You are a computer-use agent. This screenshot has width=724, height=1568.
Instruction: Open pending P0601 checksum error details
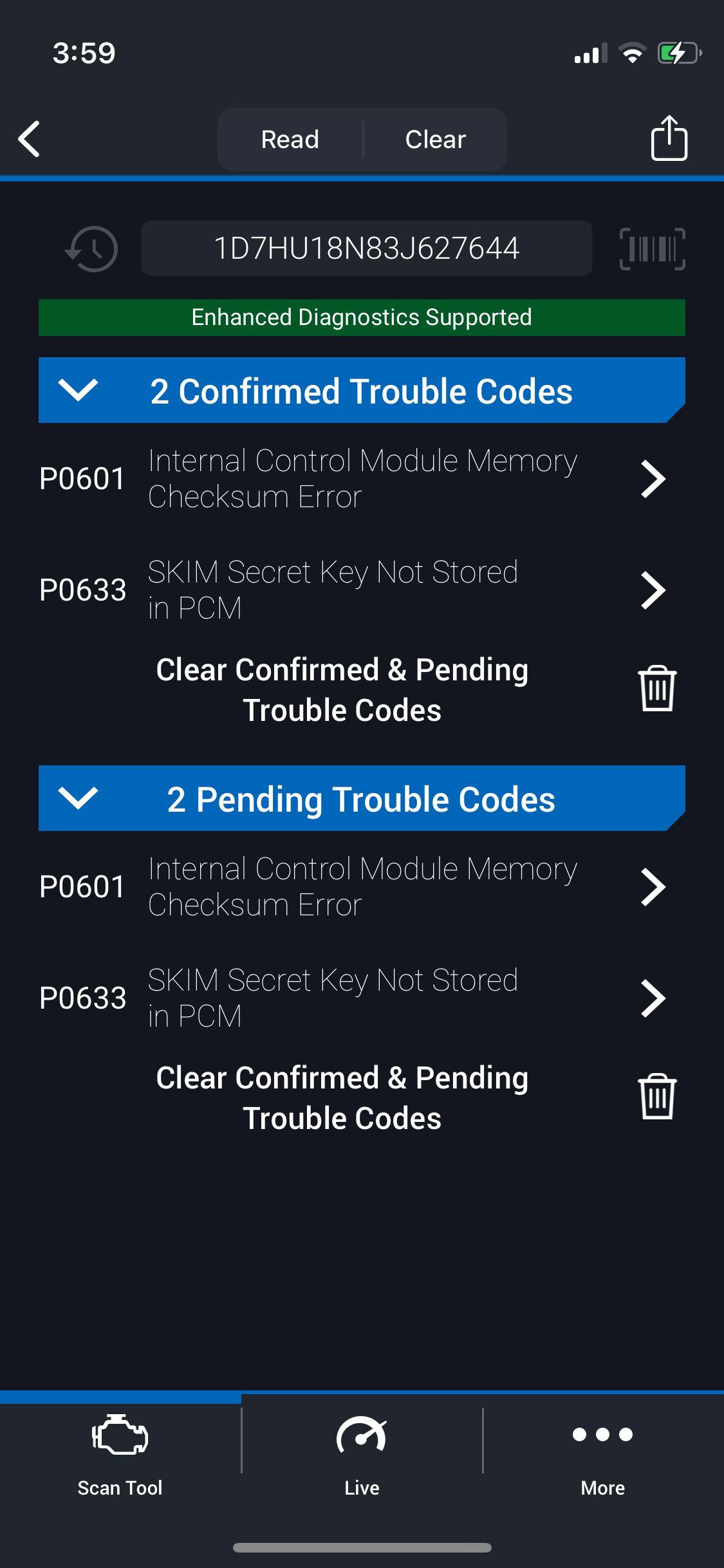point(353,886)
